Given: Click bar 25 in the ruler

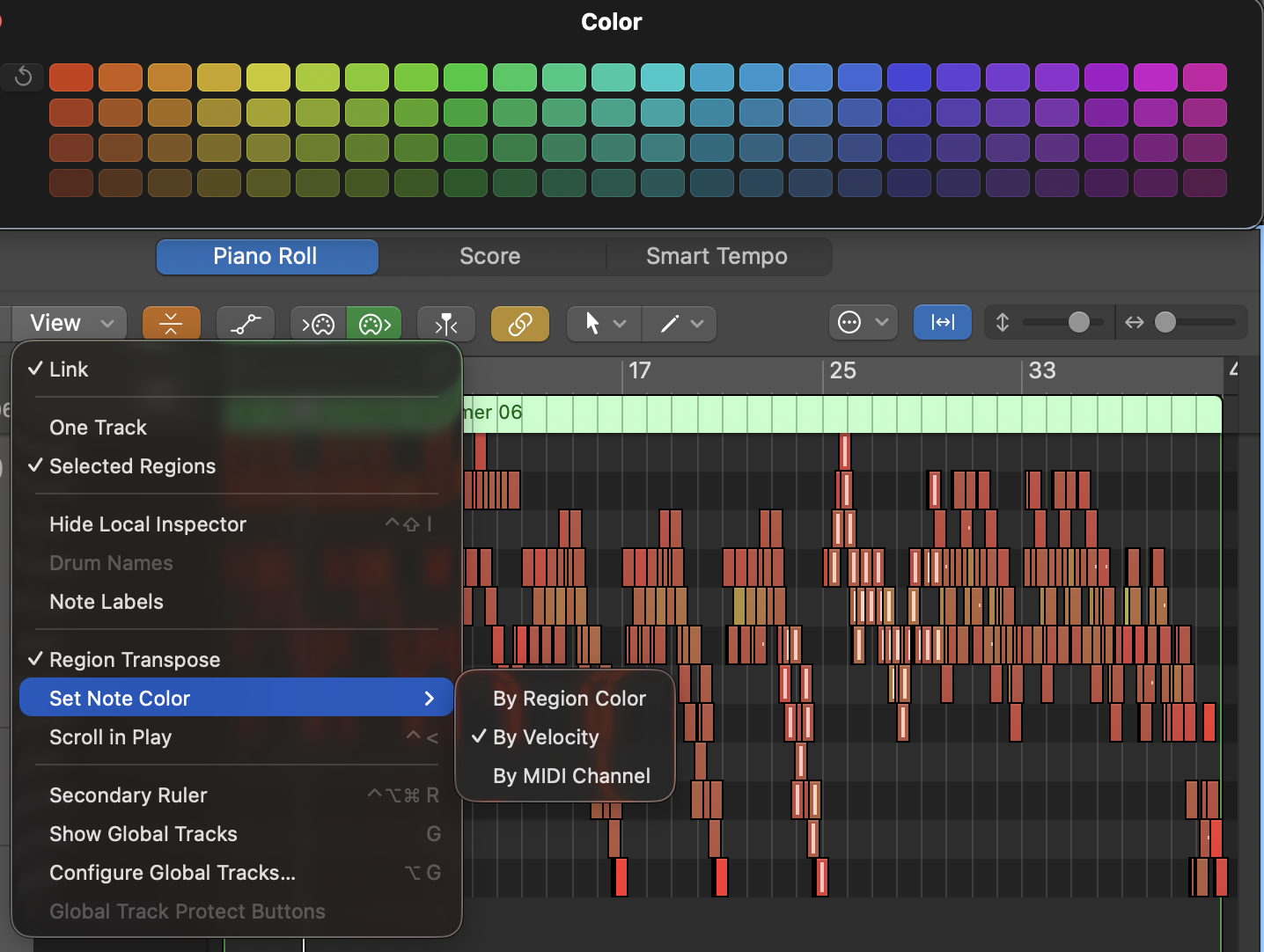Looking at the screenshot, I should 841,370.
